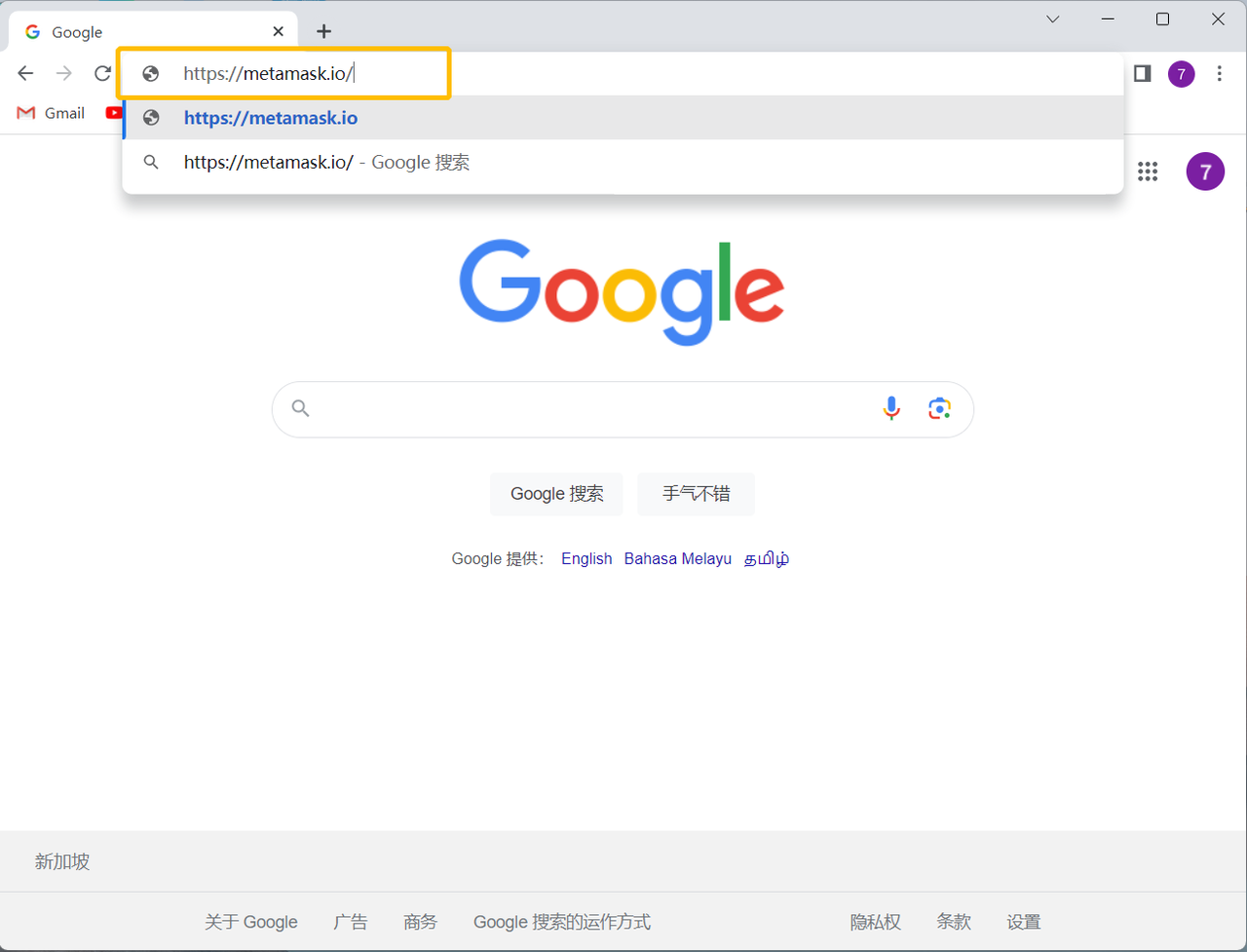The height and width of the screenshot is (952, 1247).
Task: Focus the Google search box
Action: (623, 409)
